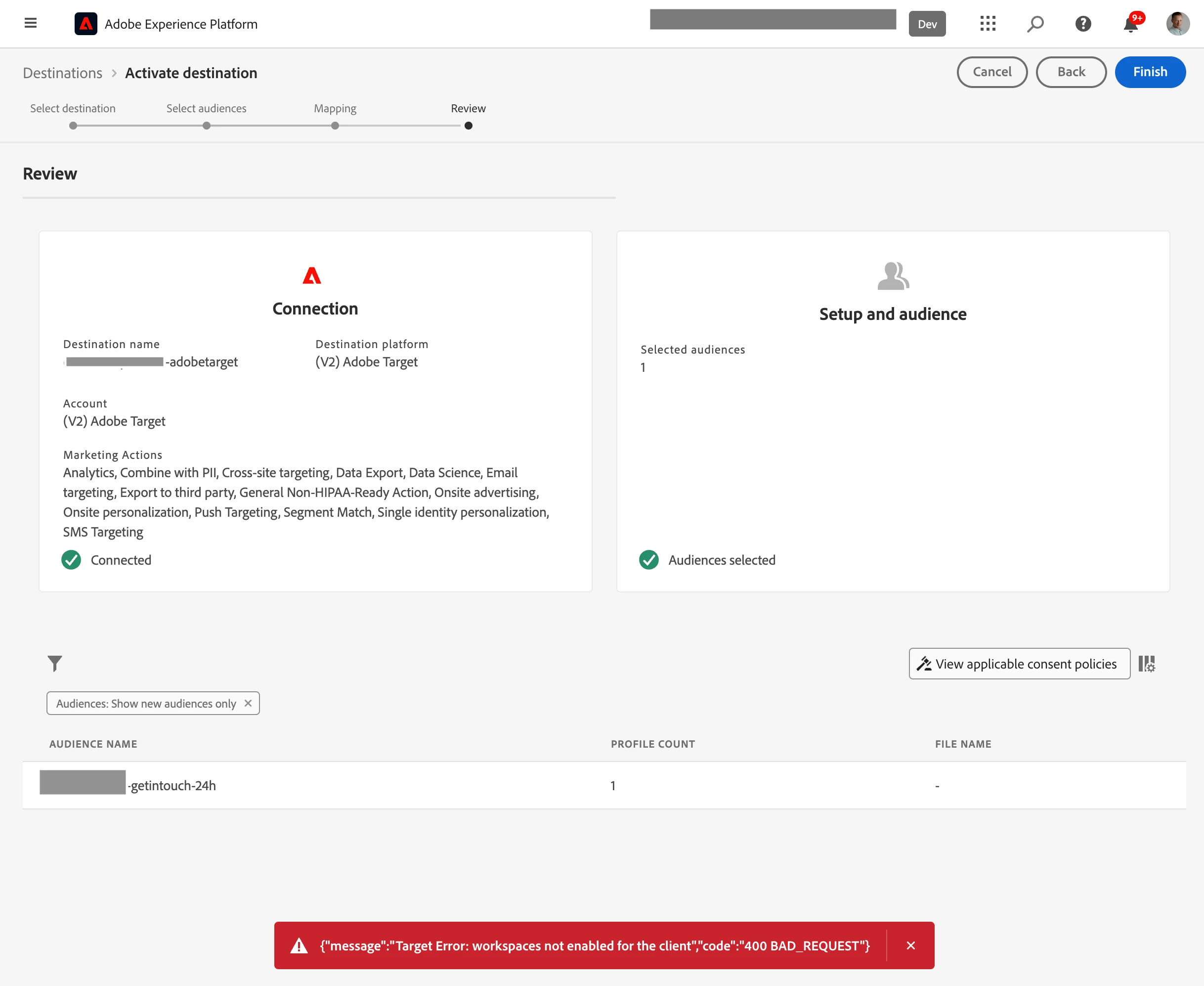
Task: Open the help question mark icon
Action: (1082, 24)
